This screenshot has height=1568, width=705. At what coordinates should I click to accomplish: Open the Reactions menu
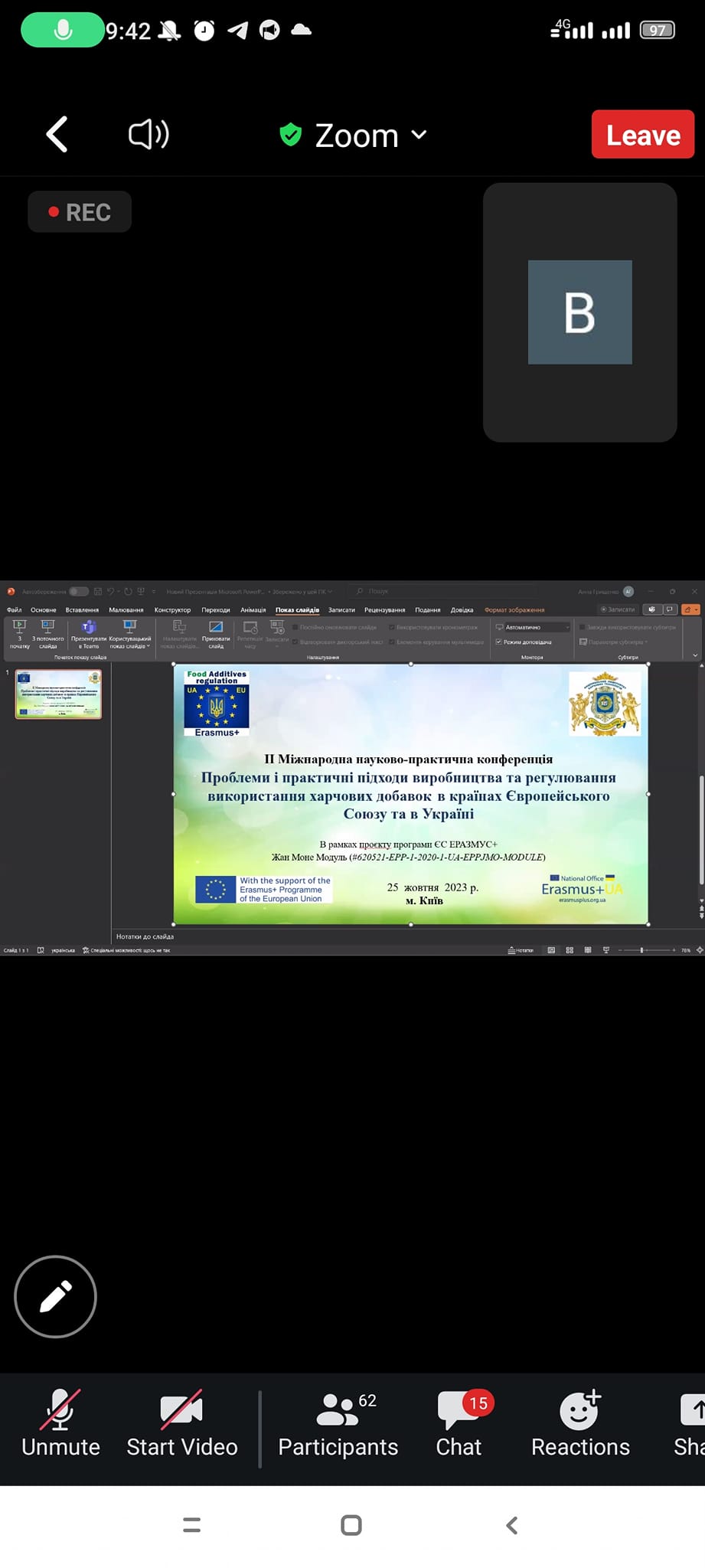pos(580,1425)
